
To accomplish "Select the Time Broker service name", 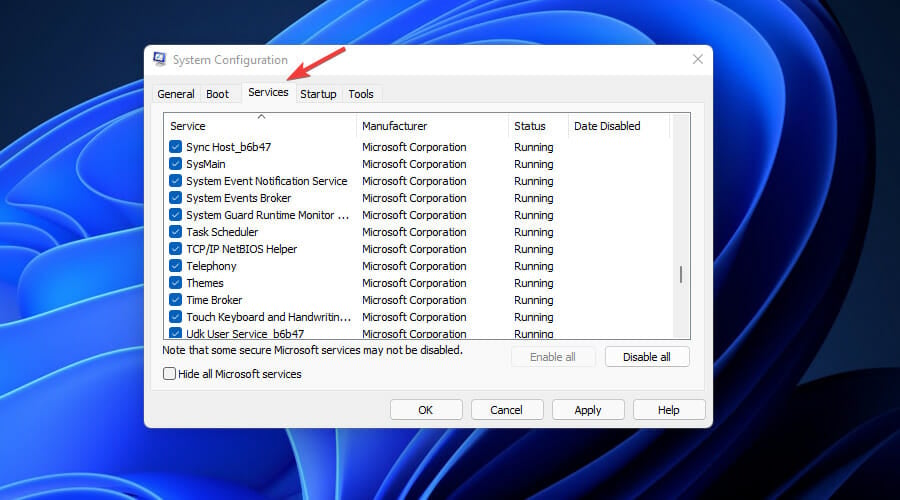I will click(214, 300).
